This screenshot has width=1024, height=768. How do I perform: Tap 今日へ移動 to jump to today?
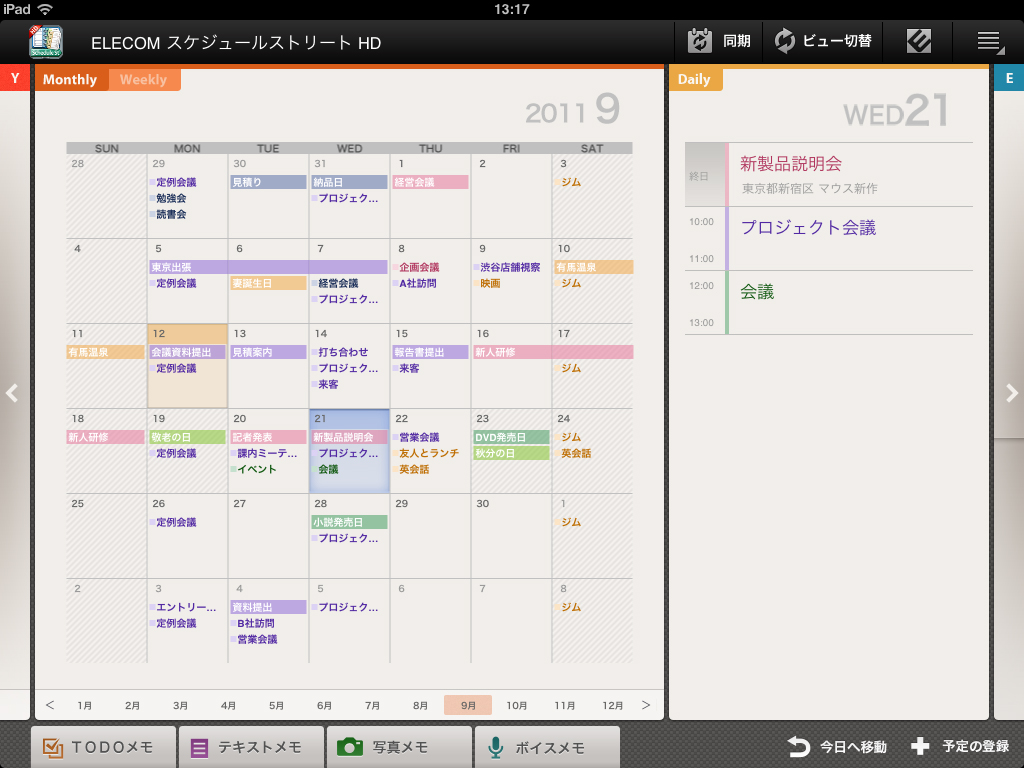tap(837, 746)
